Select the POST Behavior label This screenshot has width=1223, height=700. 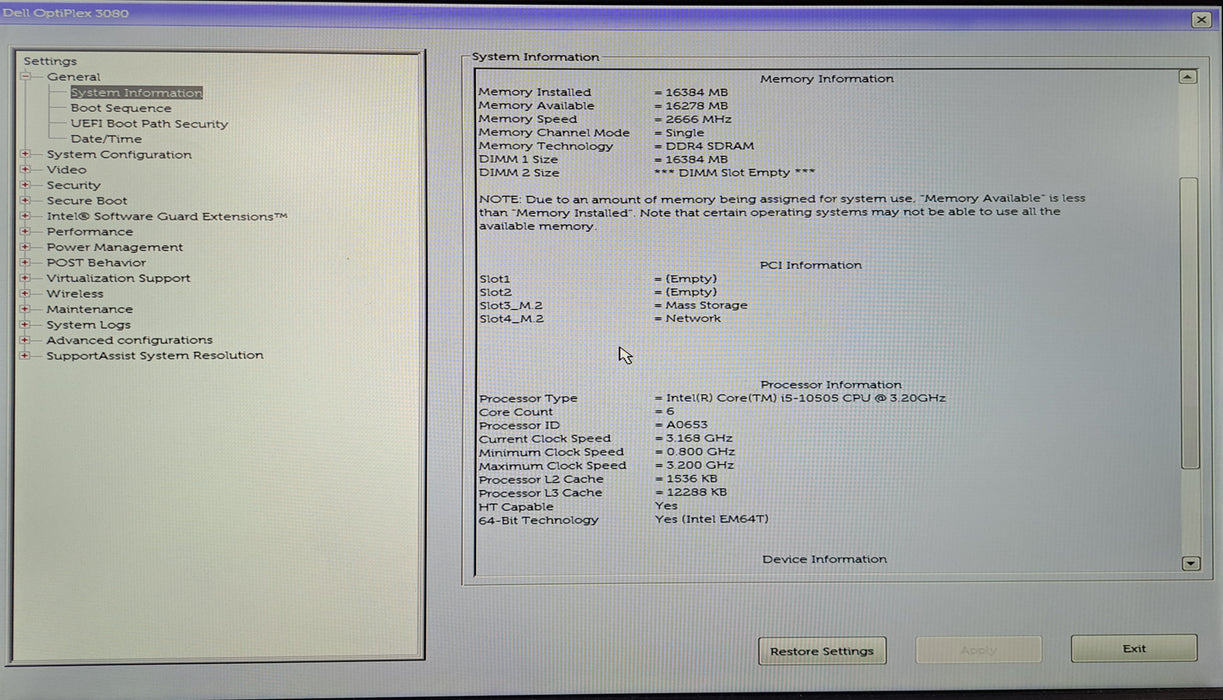(x=96, y=263)
